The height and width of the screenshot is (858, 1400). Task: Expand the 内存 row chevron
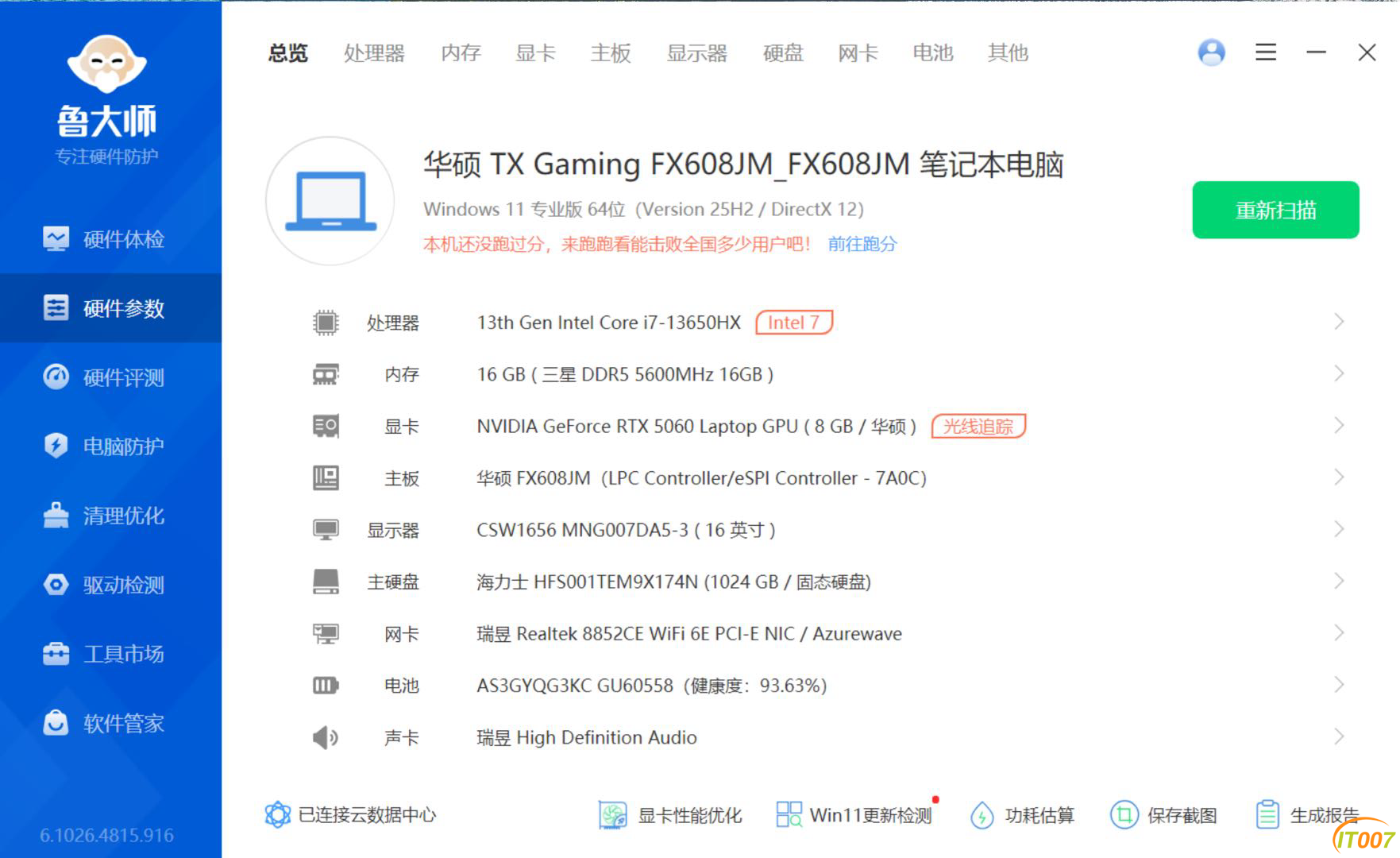1339,373
